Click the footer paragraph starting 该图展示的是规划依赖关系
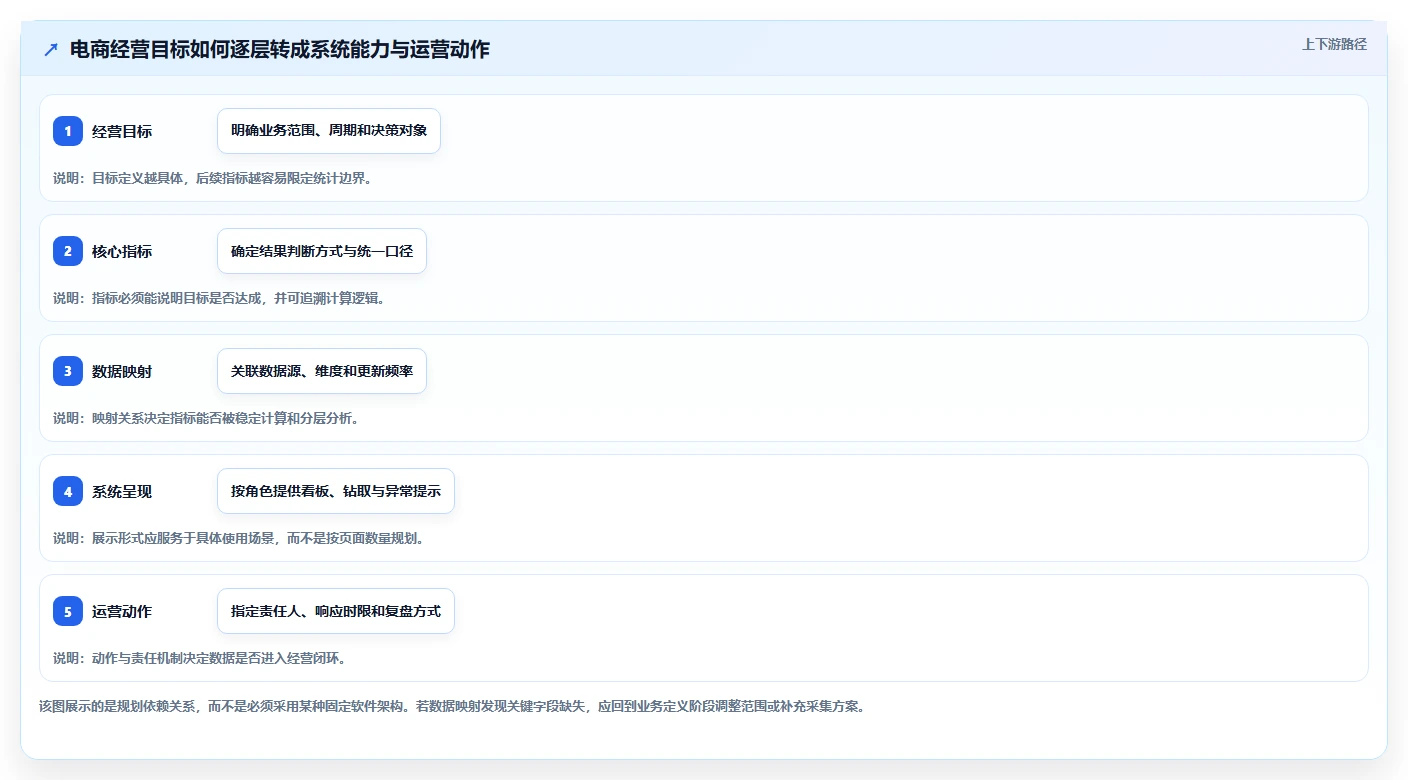 click(451, 706)
